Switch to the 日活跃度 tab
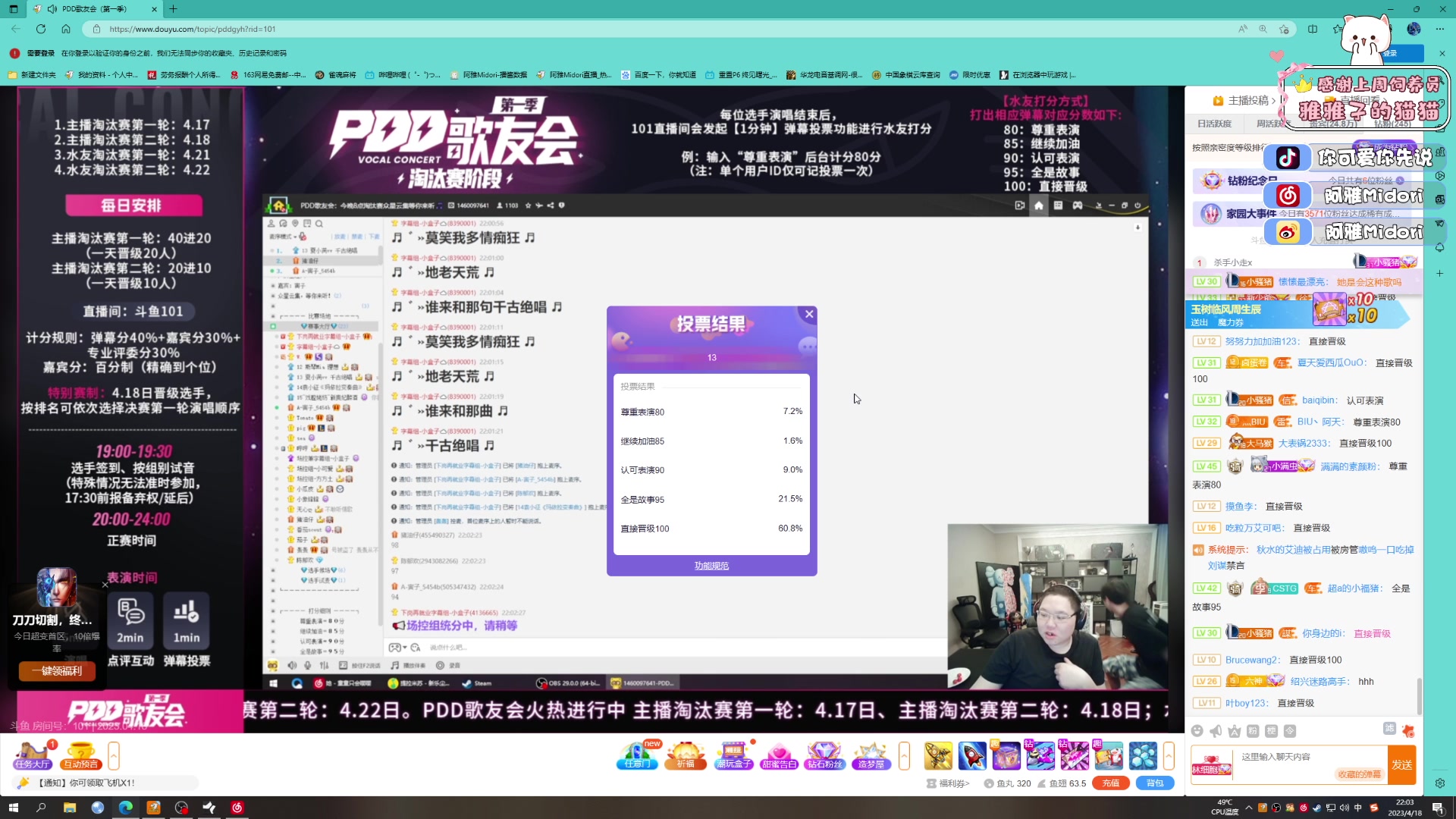The width and height of the screenshot is (1456, 819). tap(1214, 123)
